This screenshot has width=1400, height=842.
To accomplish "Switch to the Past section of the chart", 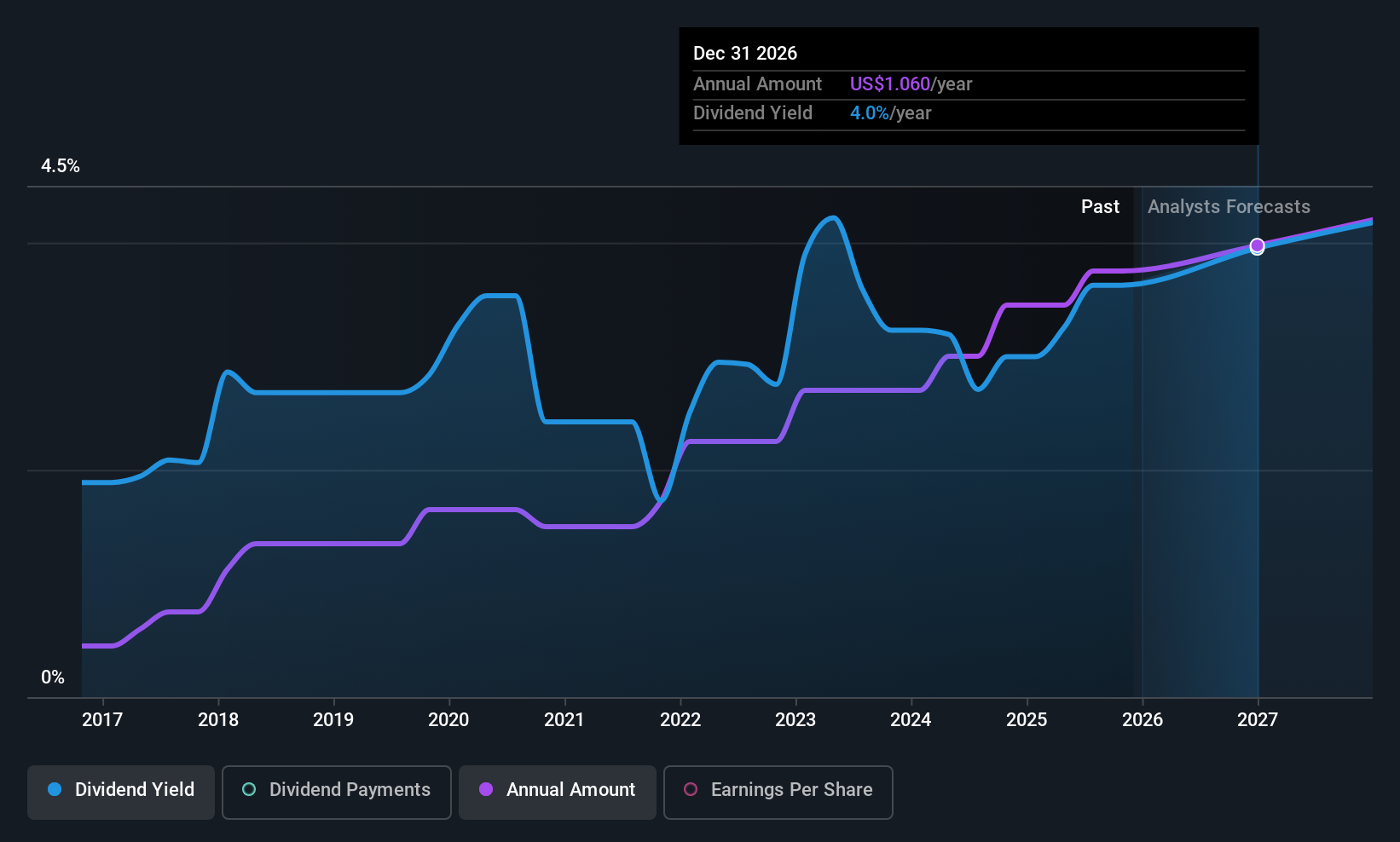I will (1100, 206).
